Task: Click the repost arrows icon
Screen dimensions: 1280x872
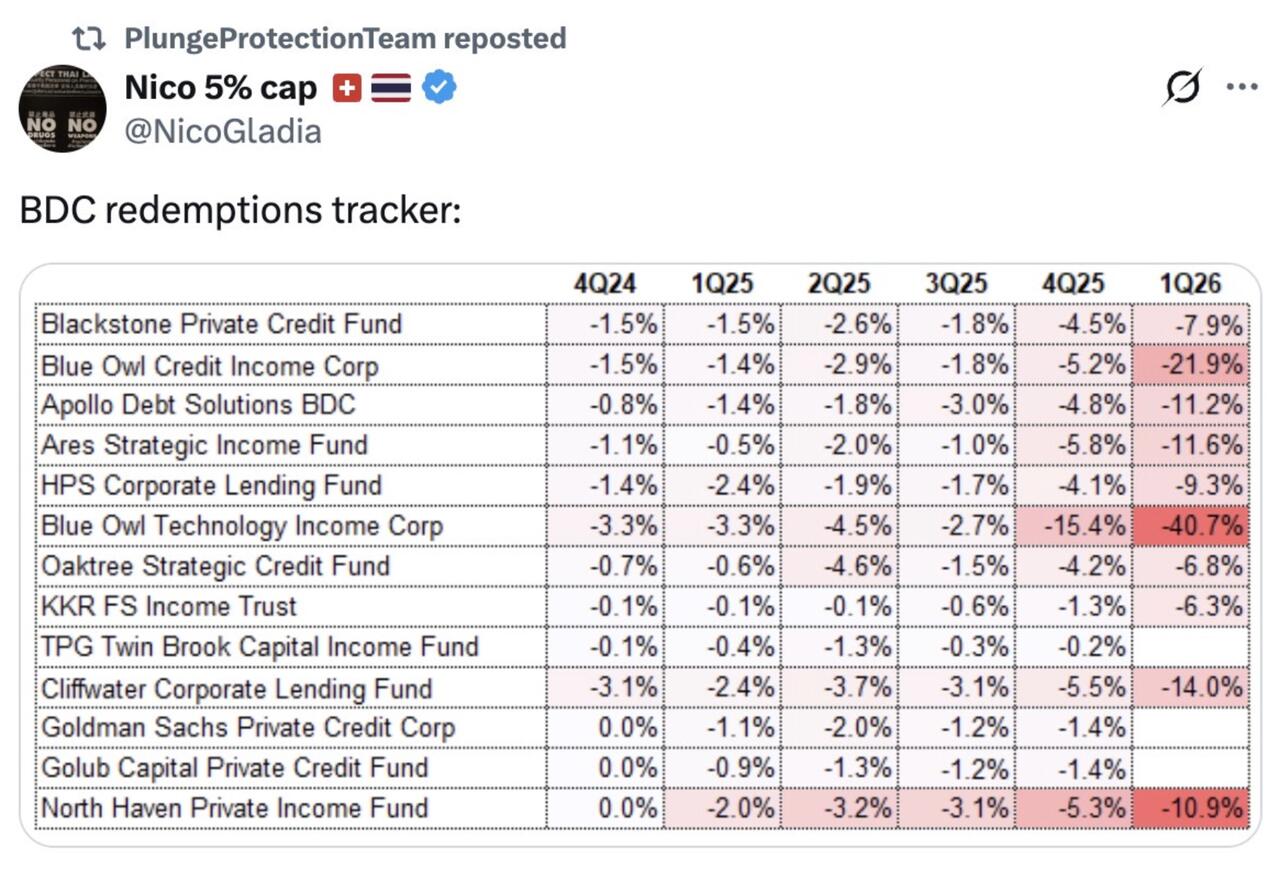Action: [x=89, y=39]
